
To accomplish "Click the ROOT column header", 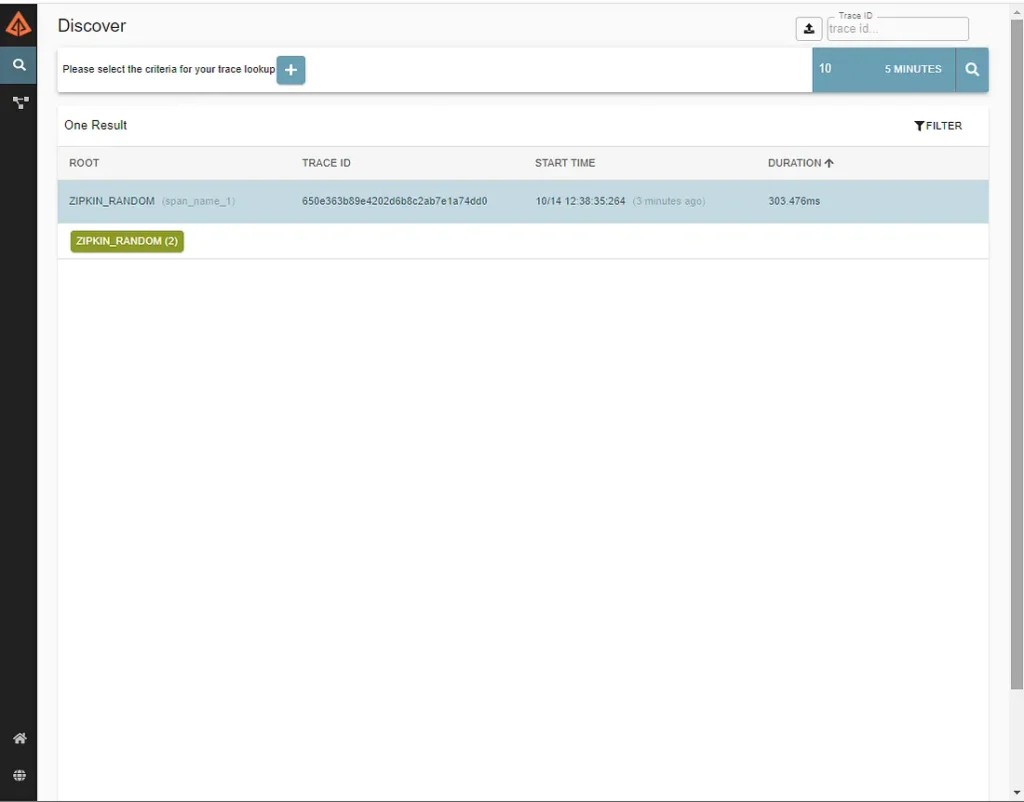I will (84, 163).
